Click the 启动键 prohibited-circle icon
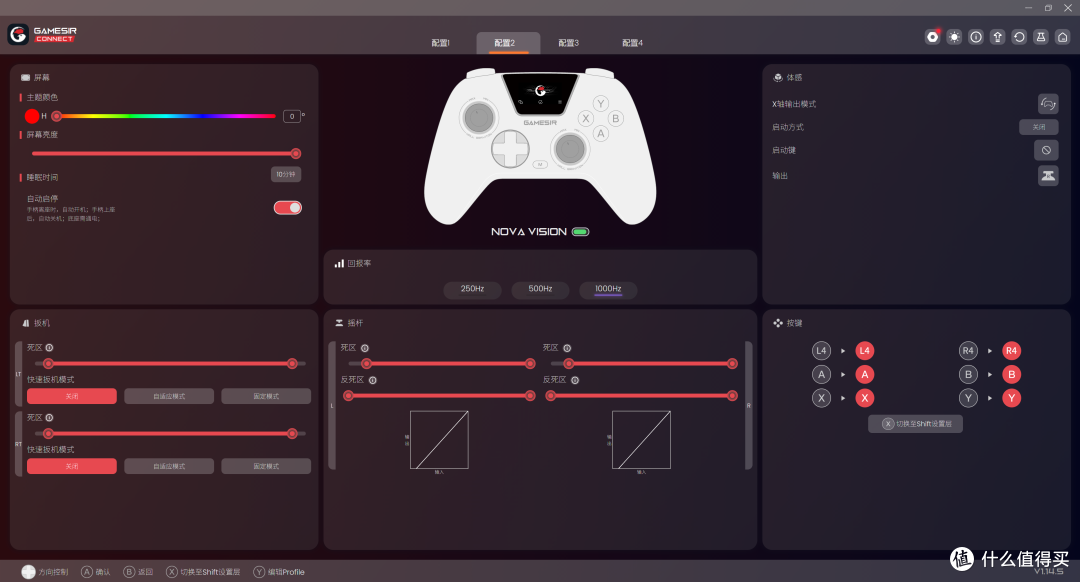1080x582 pixels. pyautogui.click(x=1046, y=150)
